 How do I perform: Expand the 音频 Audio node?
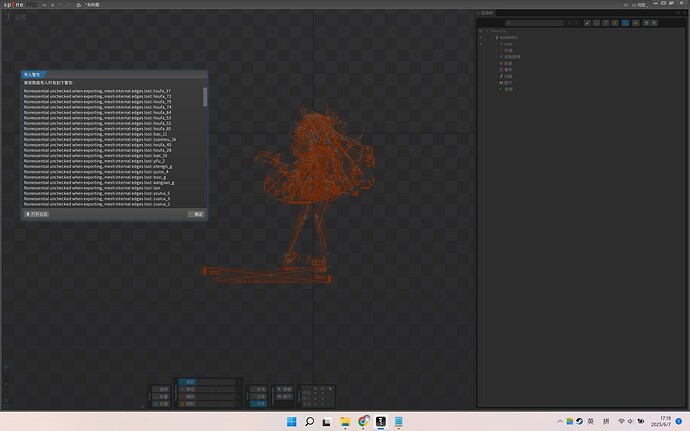497,89
